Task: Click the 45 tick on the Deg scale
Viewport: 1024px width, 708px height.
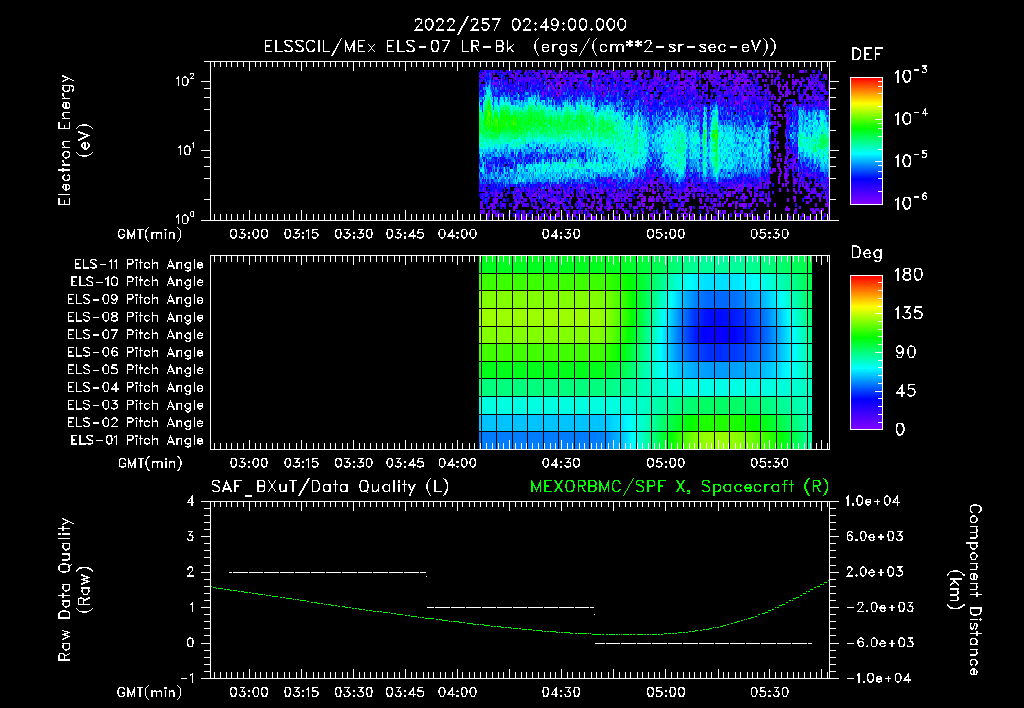Action: click(x=905, y=391)
